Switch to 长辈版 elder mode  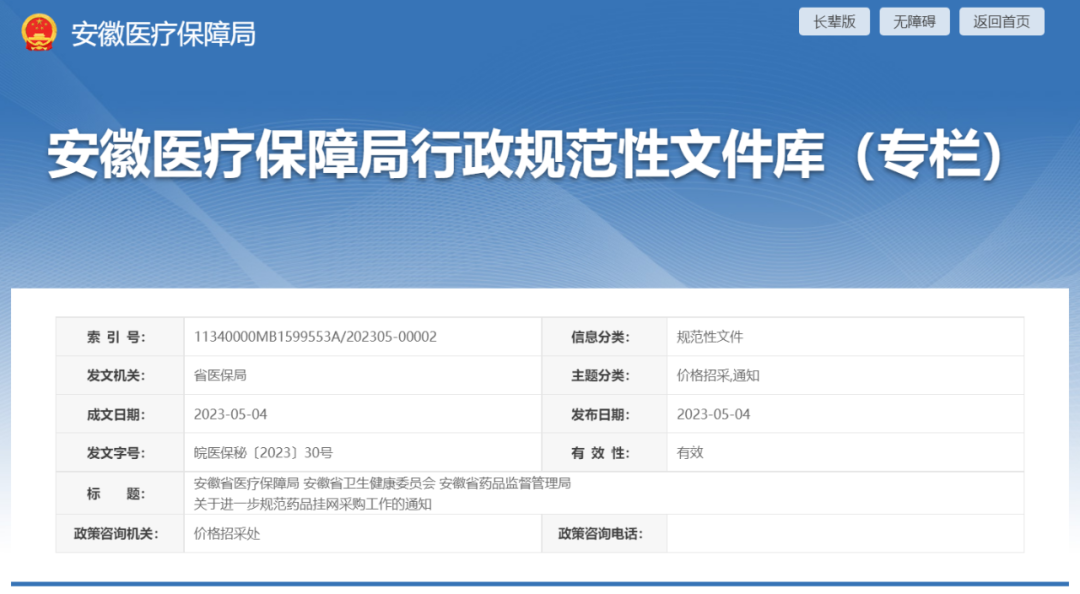click(834, 21)
